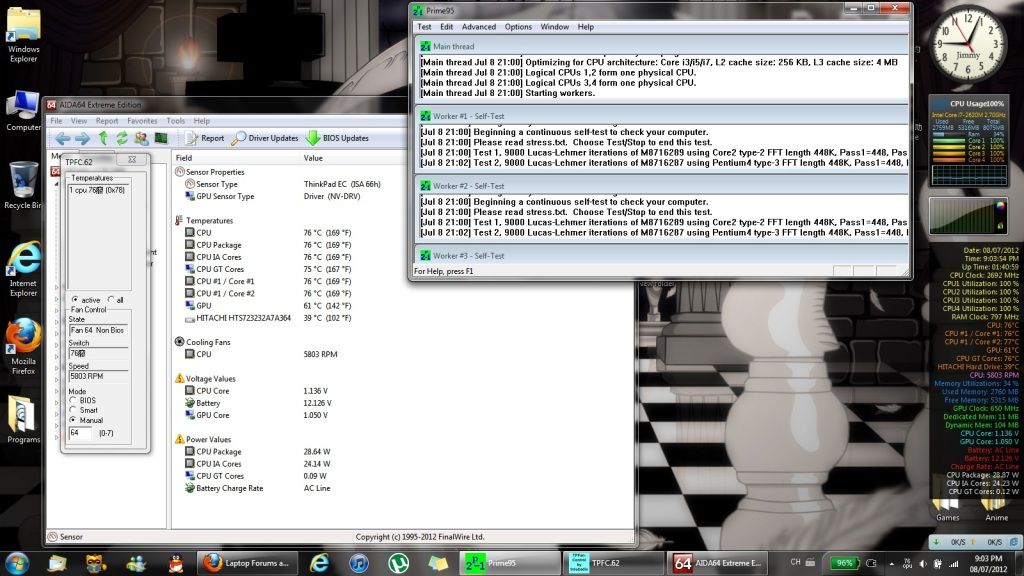
Task: Click Temperatures thermometer group icon
Action: 179,221
